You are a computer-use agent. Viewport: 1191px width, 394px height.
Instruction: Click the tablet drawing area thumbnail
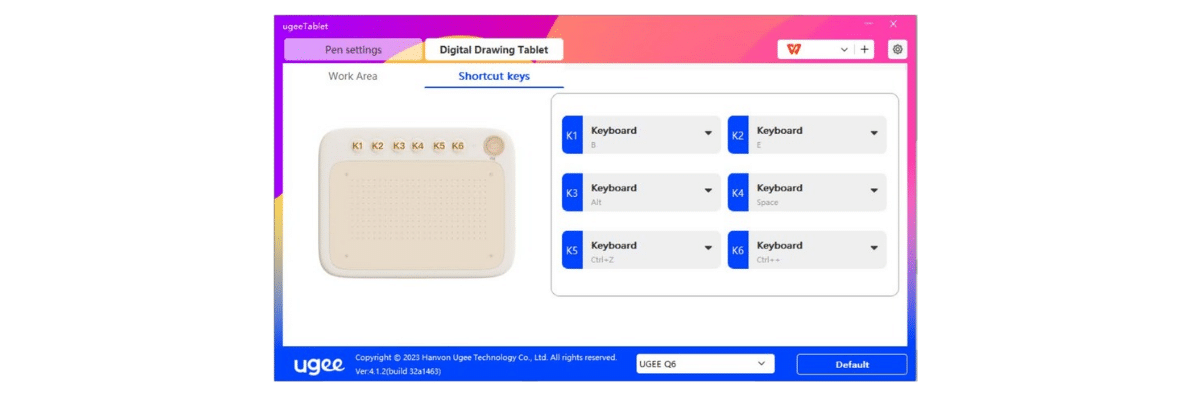415,214
